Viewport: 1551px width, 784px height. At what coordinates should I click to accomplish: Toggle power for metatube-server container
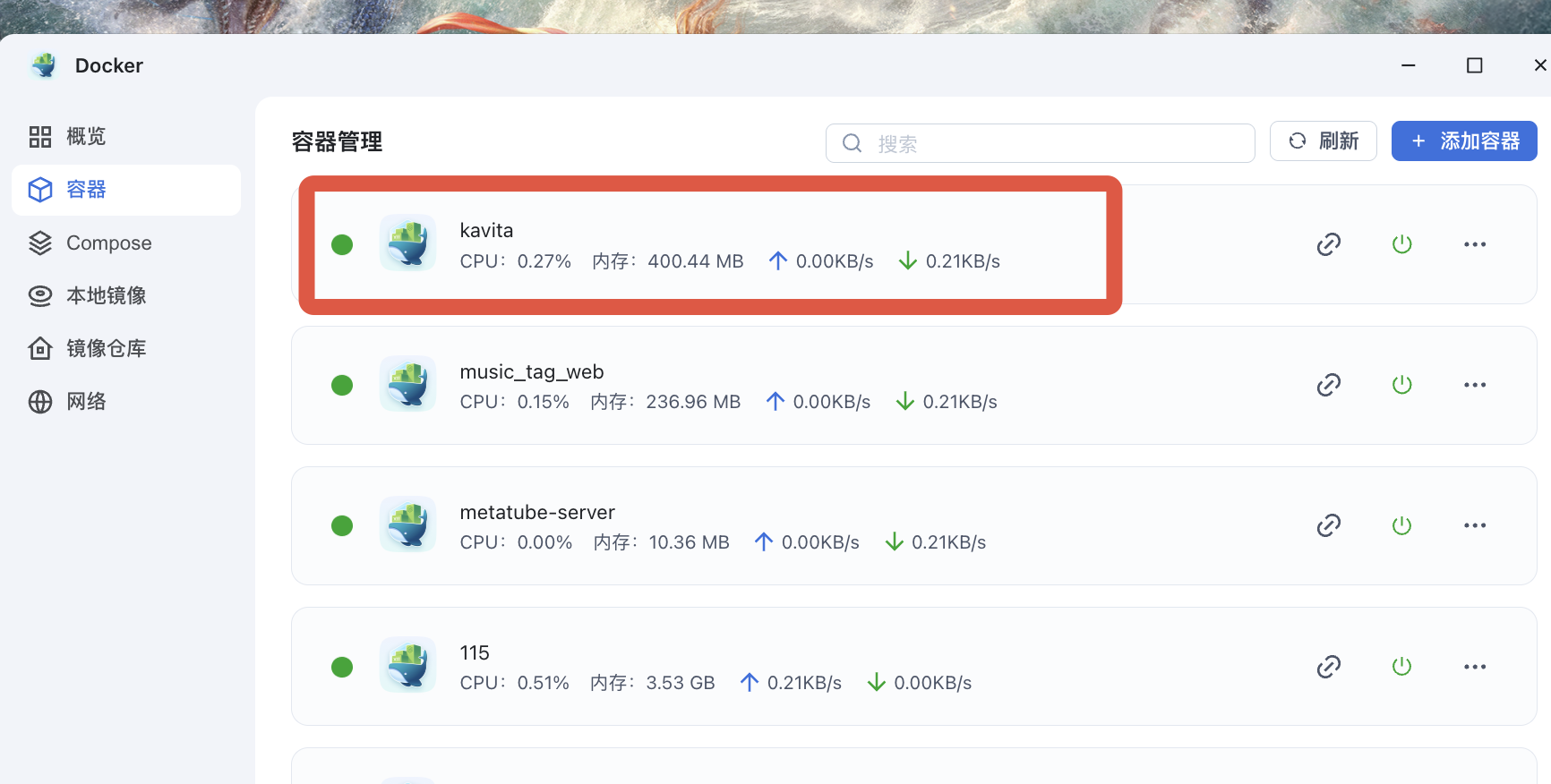(1402, 525)
